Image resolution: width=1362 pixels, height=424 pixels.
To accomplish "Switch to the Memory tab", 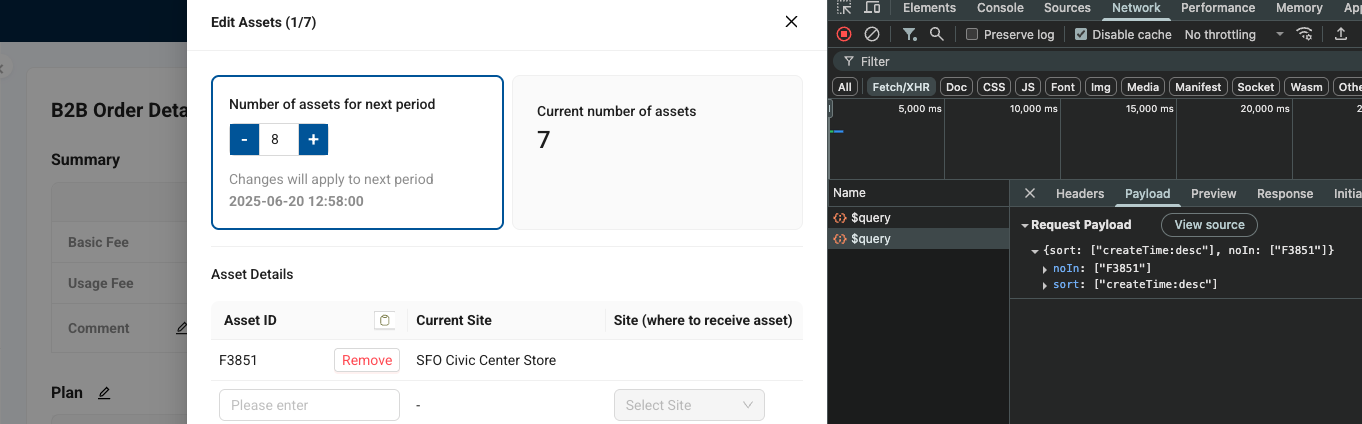I will 1299,8.
